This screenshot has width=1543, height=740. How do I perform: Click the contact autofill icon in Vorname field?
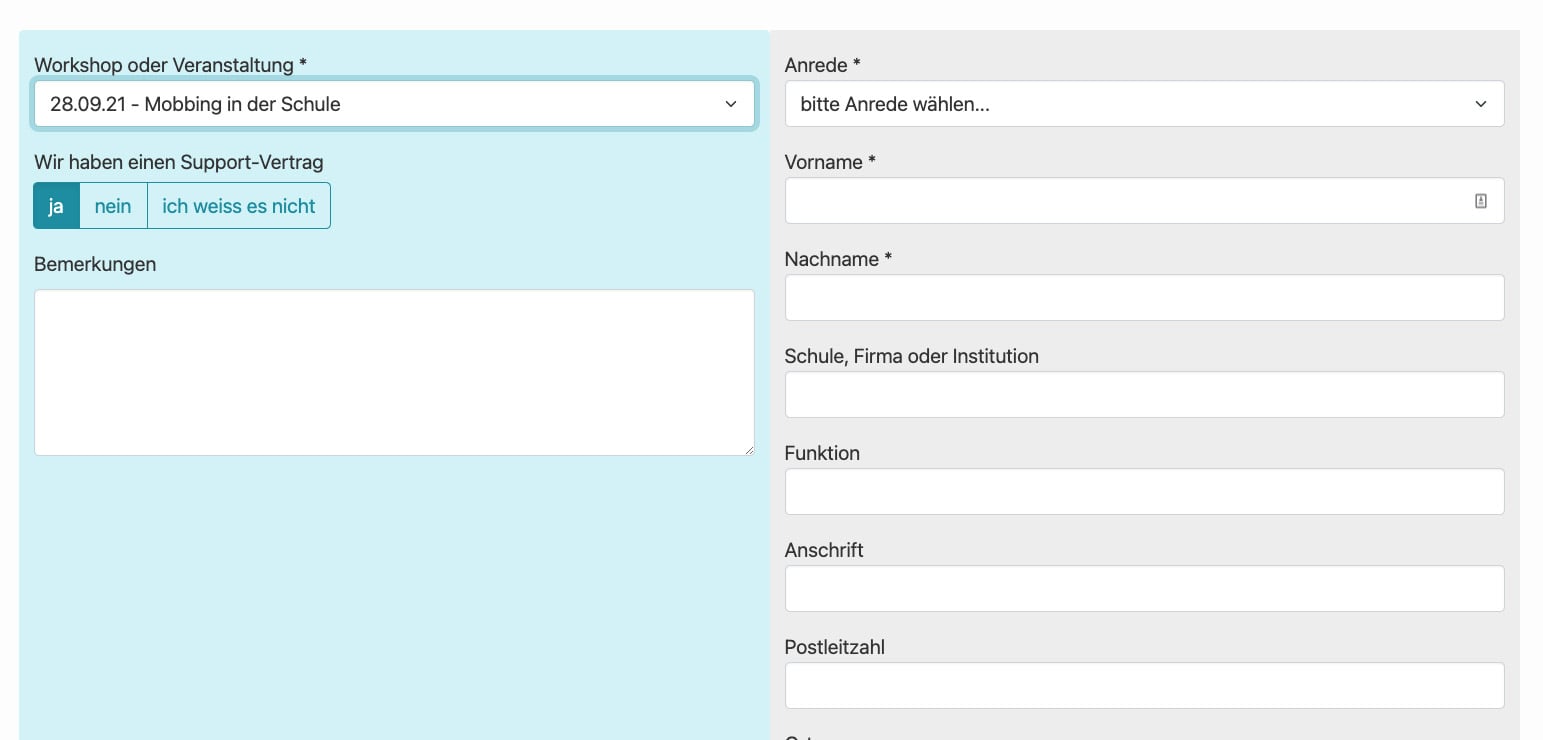point(1481,201)
